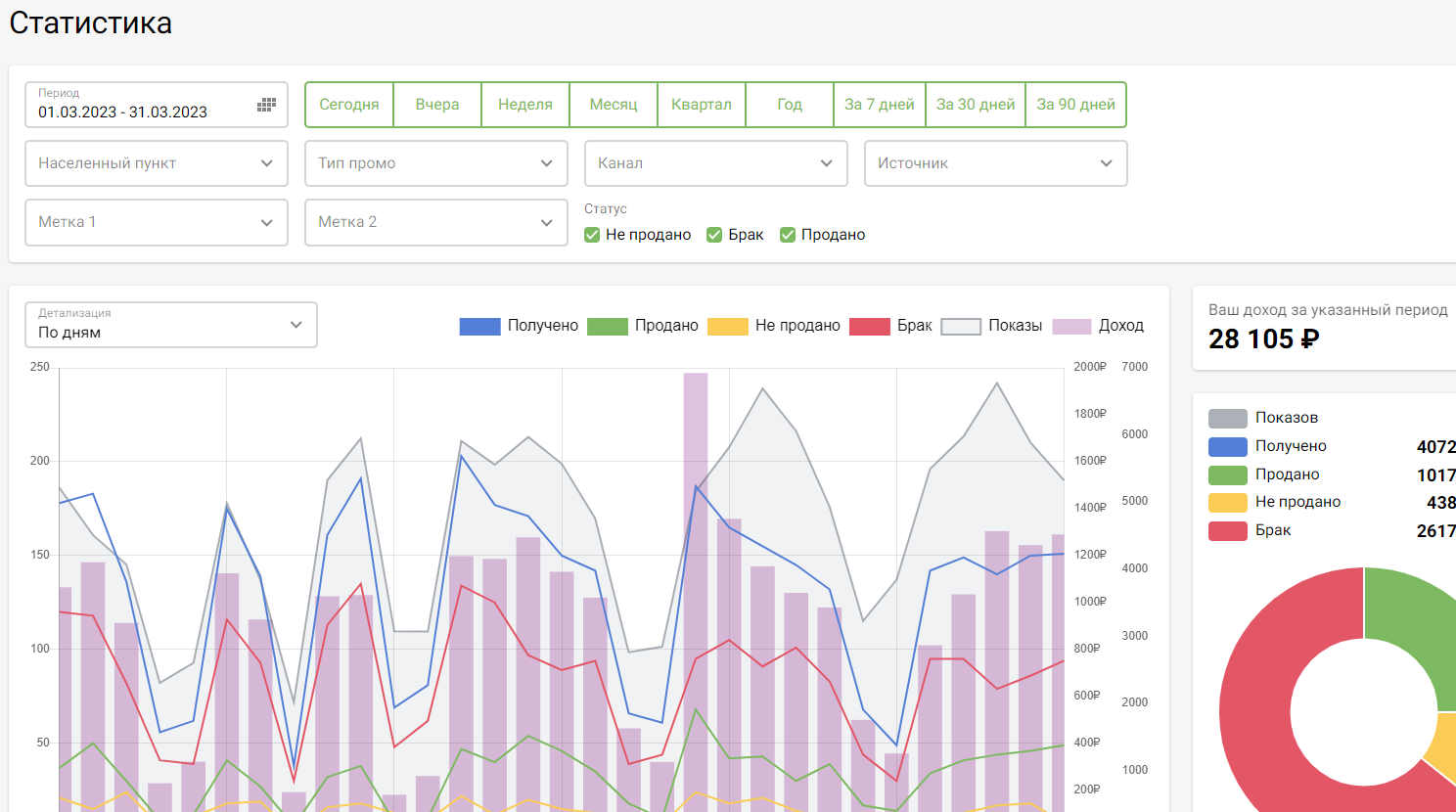Click the Ваш доход за указанный период label
1456x812 pixels.
pos(1328,310)
